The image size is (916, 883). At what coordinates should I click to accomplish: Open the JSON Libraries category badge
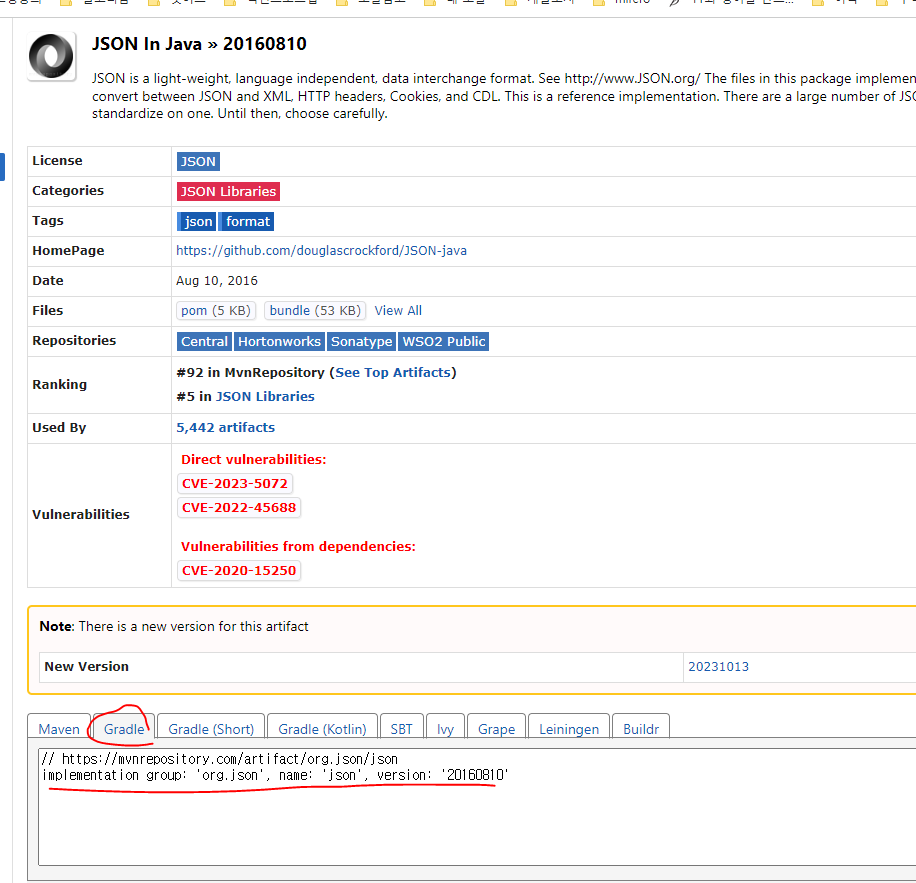(x=228, y=192)
